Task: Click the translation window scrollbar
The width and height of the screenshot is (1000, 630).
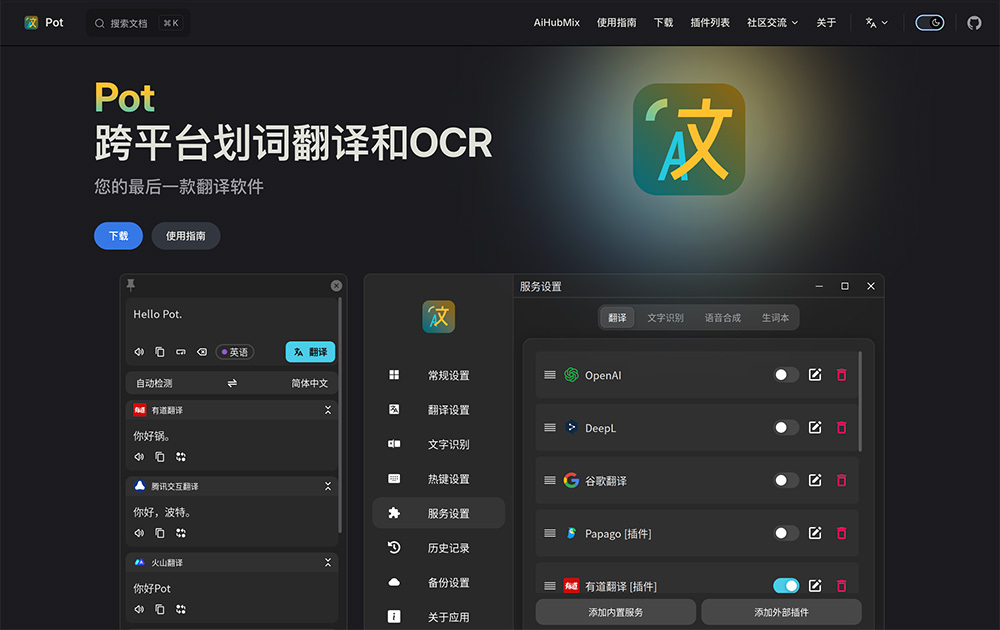Action: pyautogui.click(x=340, y=414)
